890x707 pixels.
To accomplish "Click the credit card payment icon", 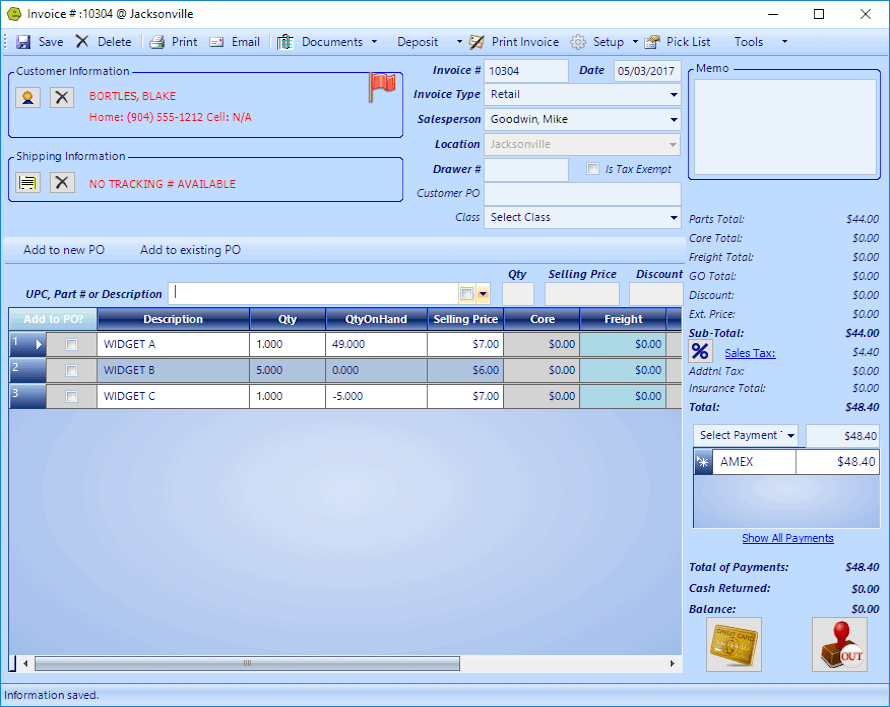I will pyautogui.click(x=733, y=644).
